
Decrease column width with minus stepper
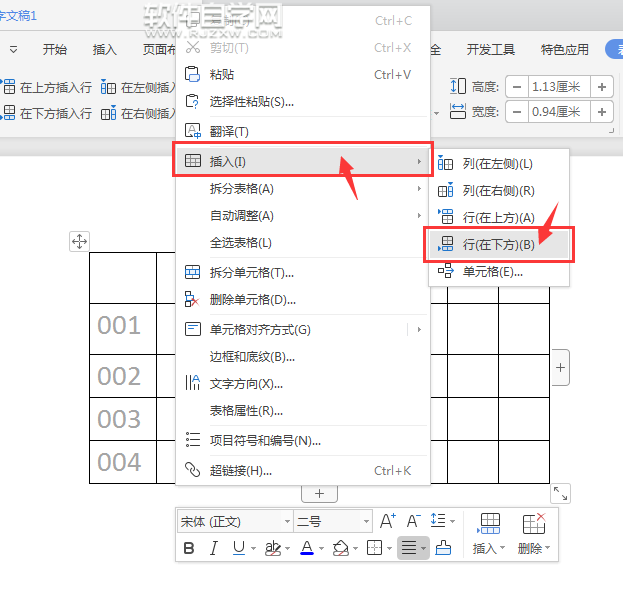click(x=517, y=112)
